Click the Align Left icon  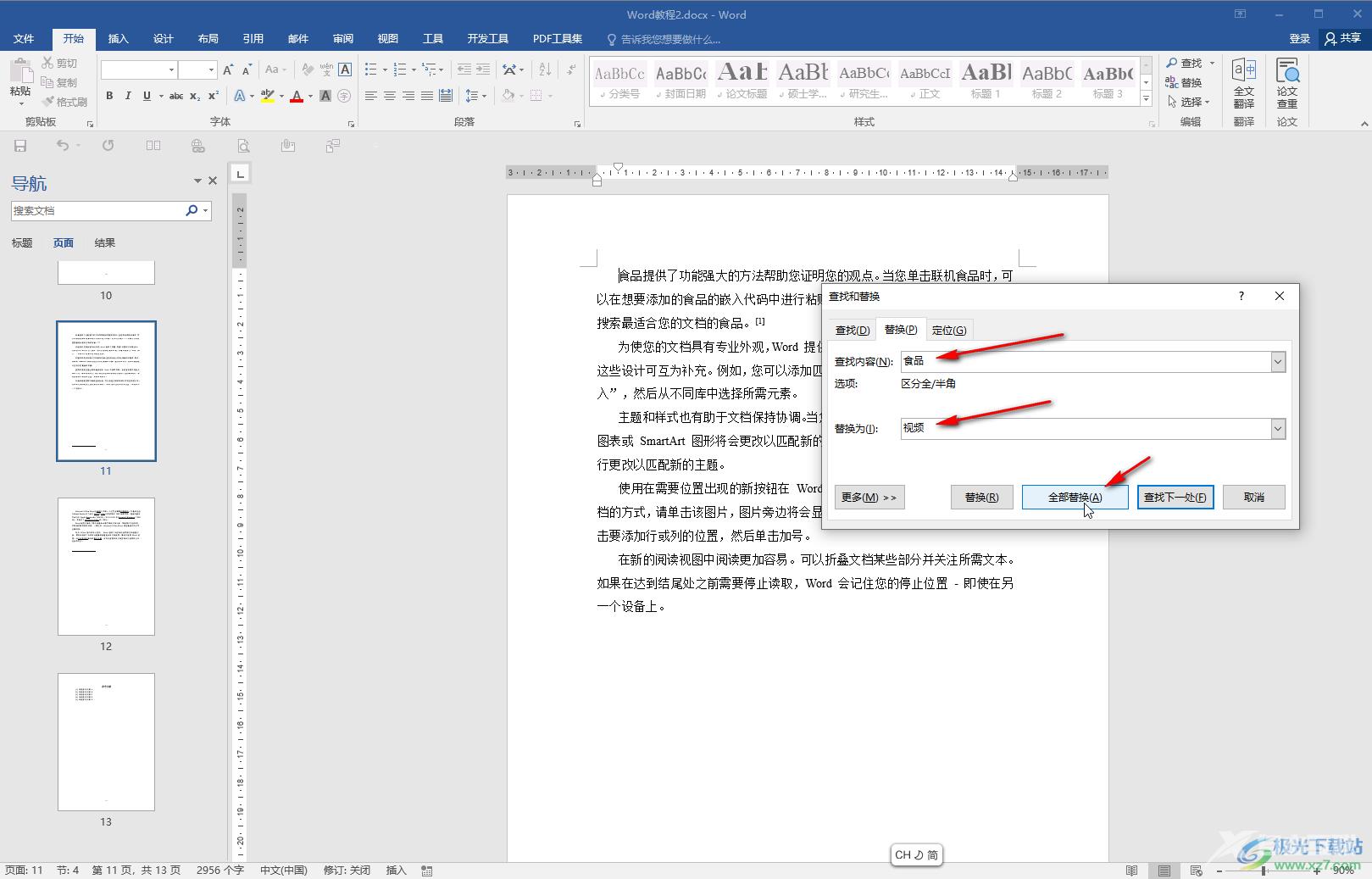(371, 96)
